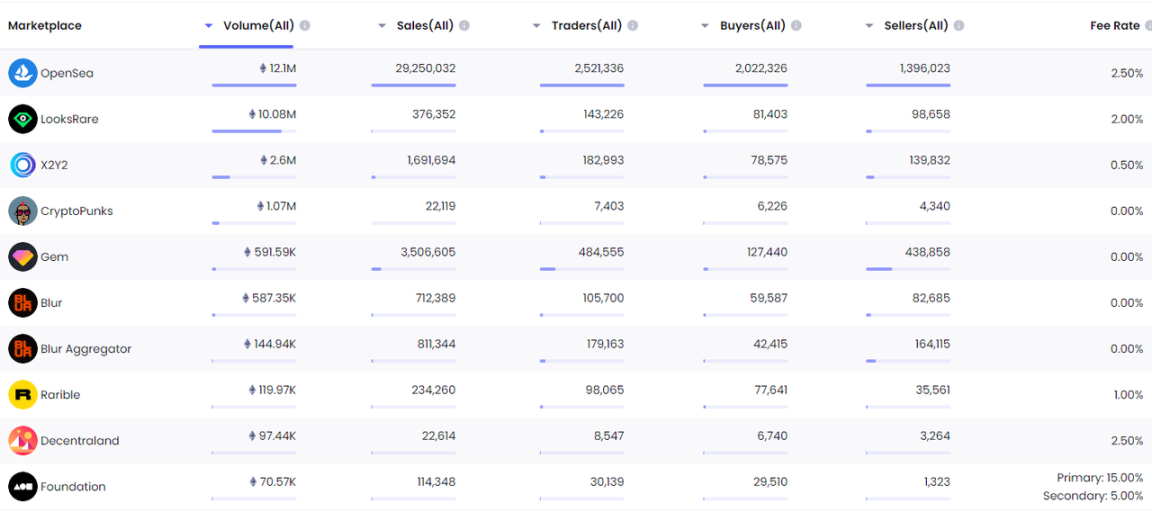Viewport: 1152px width, 512px height.
Task: Click the Decentraland logo icon
Action: click(22, 441)
